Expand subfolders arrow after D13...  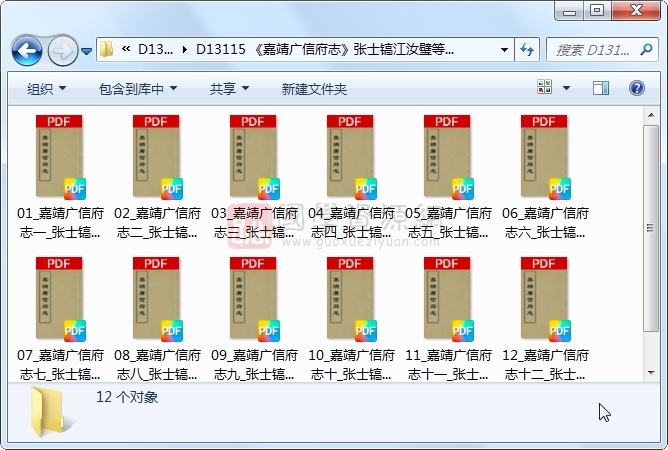pyautogui.click(x=184, y=50)
